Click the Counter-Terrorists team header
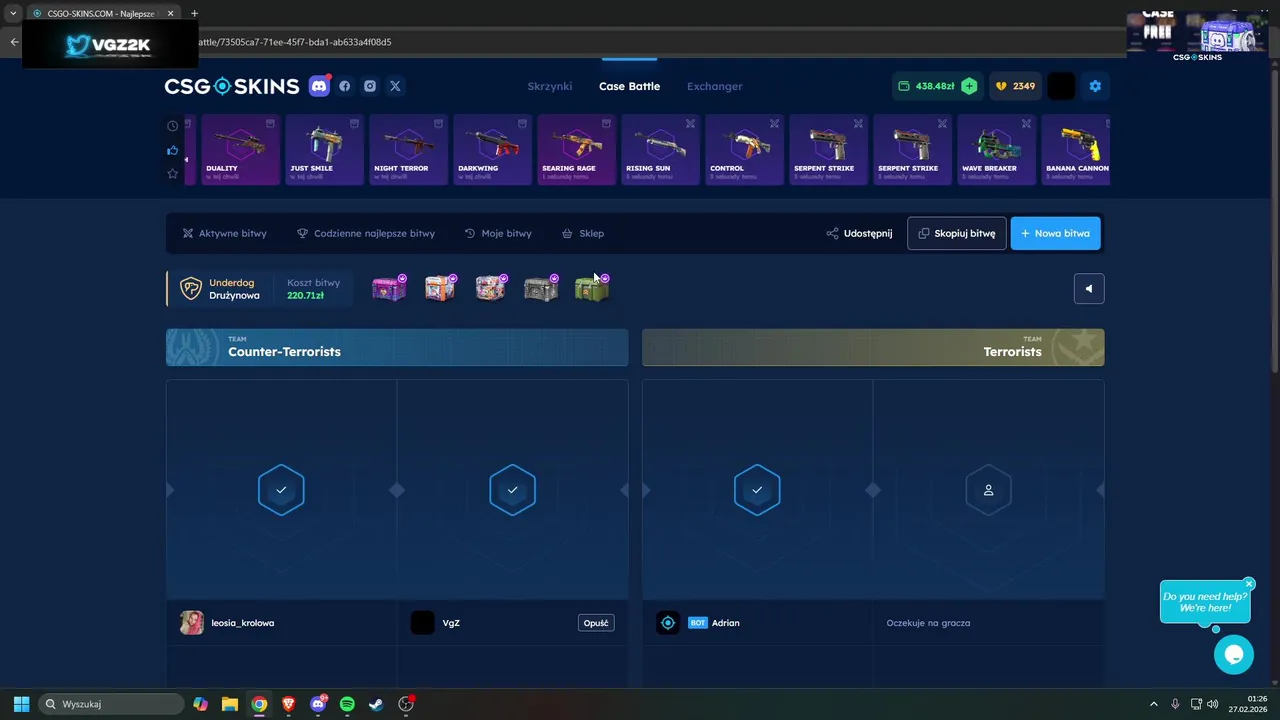Viewport: 1280px width, 720px height. point(397,347)
